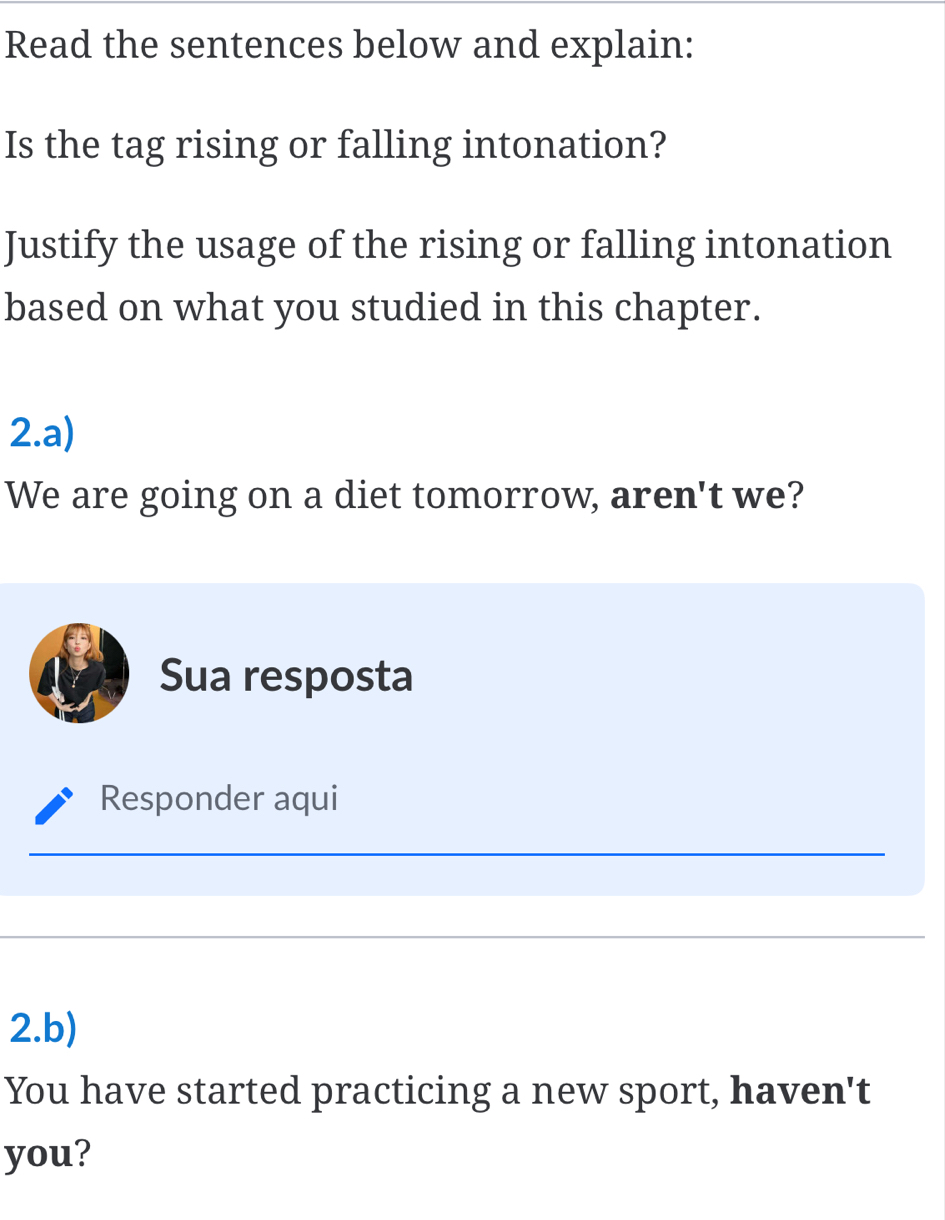Viewport: 945px width, 1220px height.
Task: Click the "Justify the usage" instruction line
Action: pos(448,244)
